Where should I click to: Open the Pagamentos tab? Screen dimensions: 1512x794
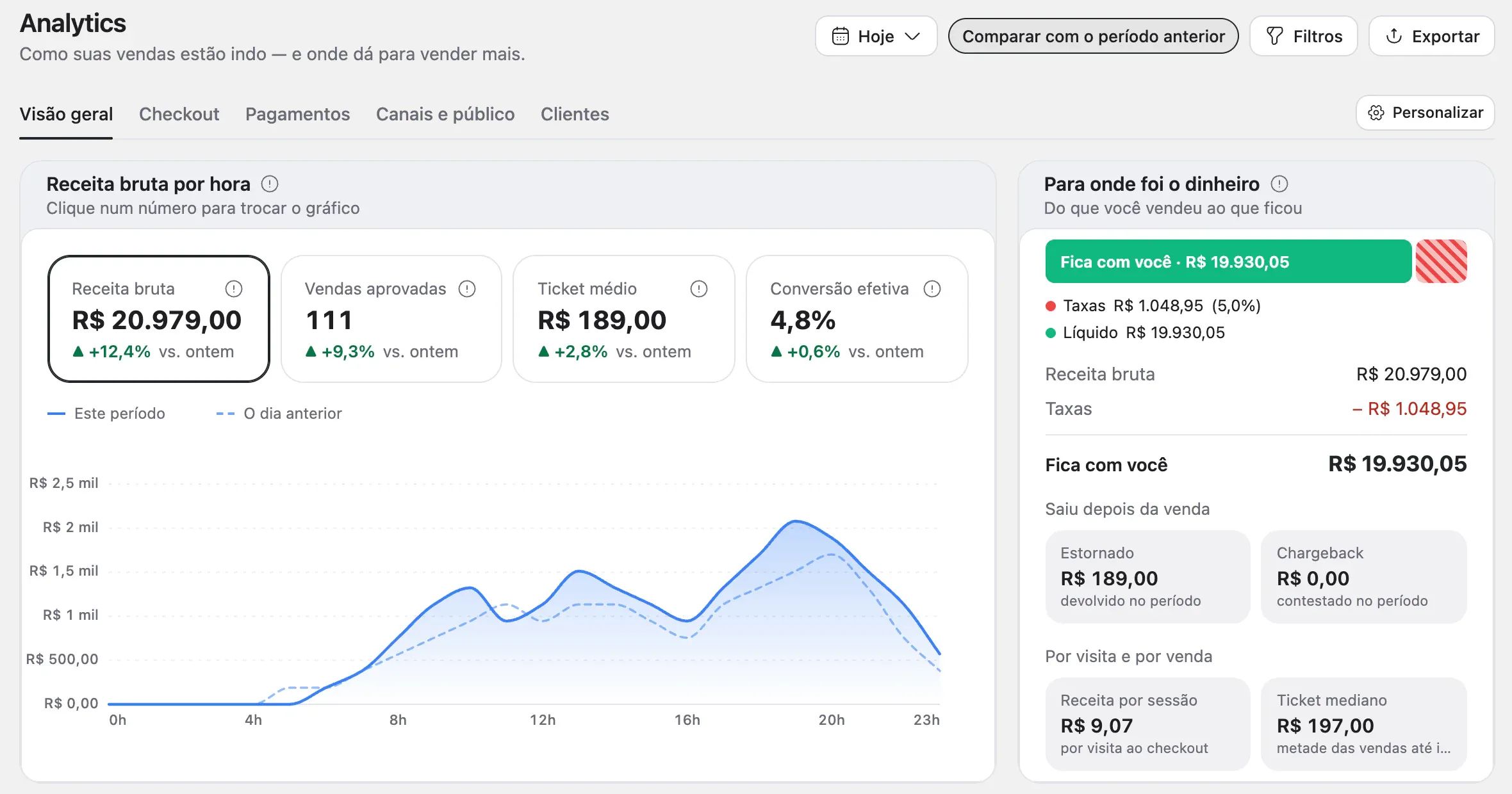[297, 114]
